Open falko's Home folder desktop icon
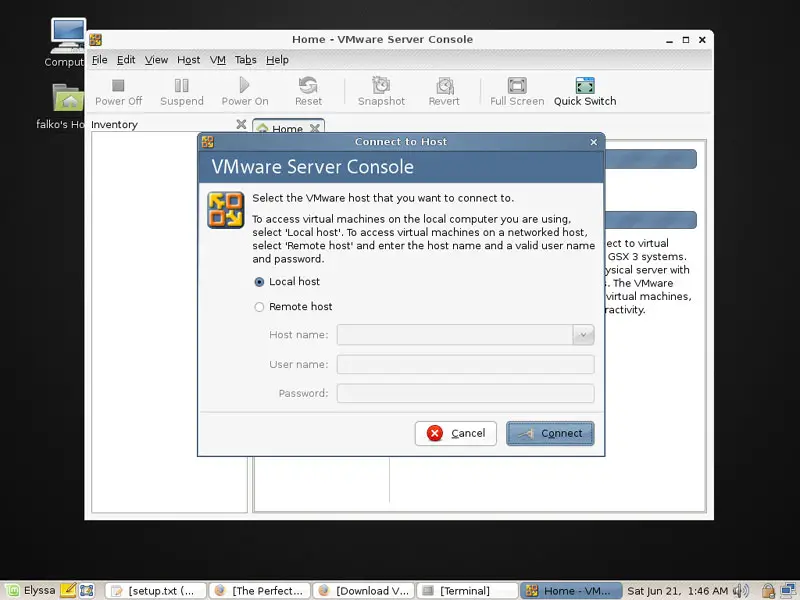 coord(68,97)
